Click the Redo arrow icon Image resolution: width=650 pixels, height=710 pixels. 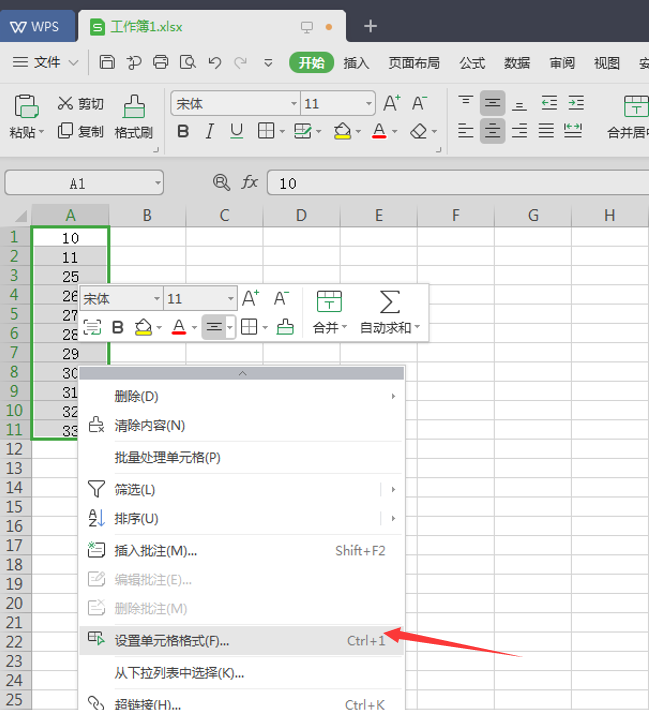pos(241,62)
